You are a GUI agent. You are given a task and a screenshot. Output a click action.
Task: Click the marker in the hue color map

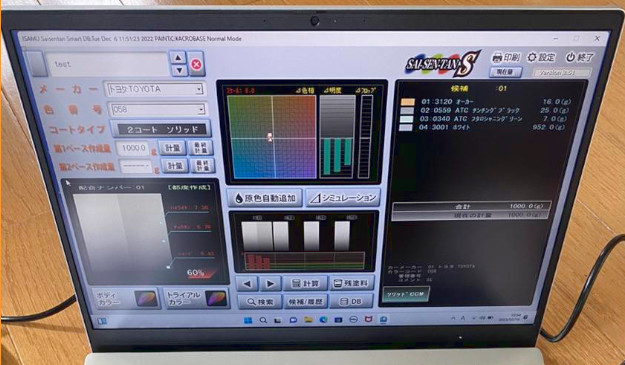click(x=270, y=138)
